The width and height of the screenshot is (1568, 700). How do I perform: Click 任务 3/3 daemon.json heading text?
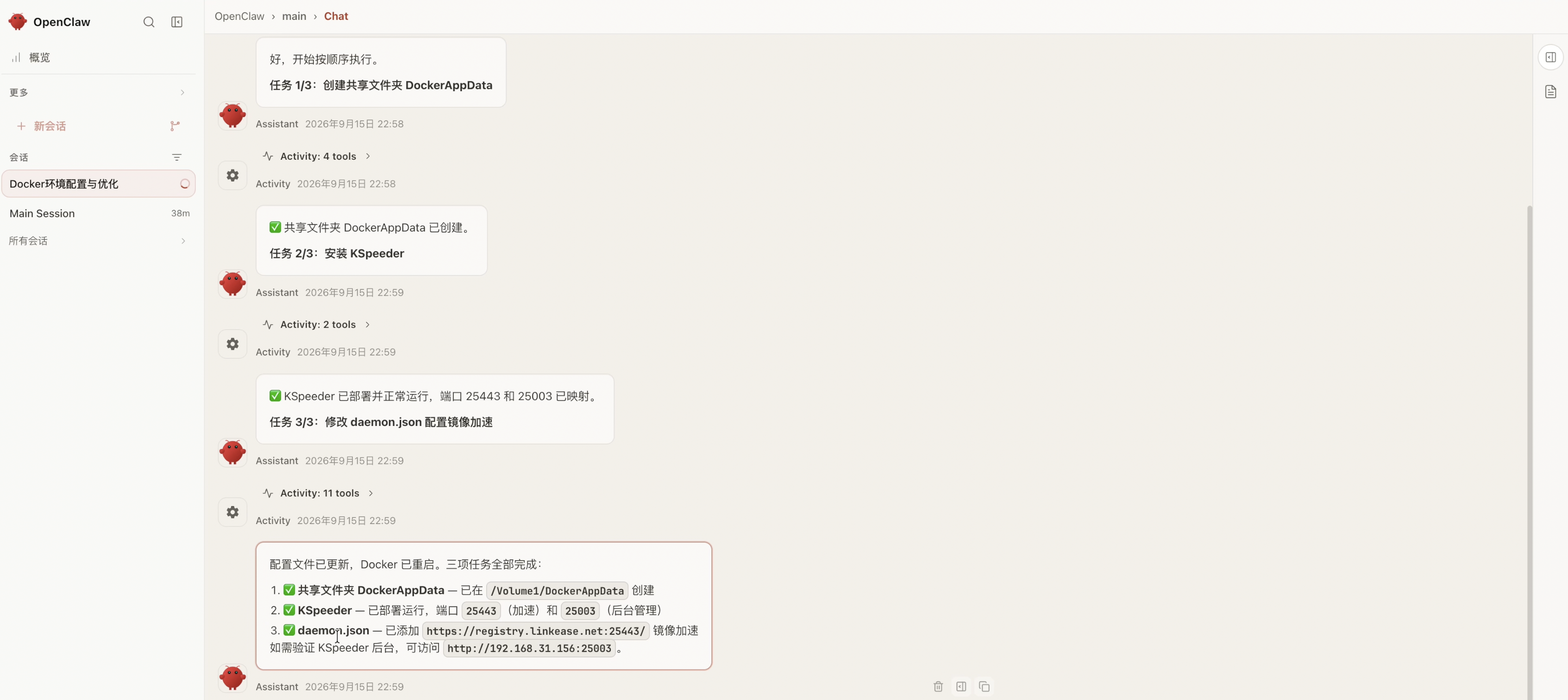(381, 422)
